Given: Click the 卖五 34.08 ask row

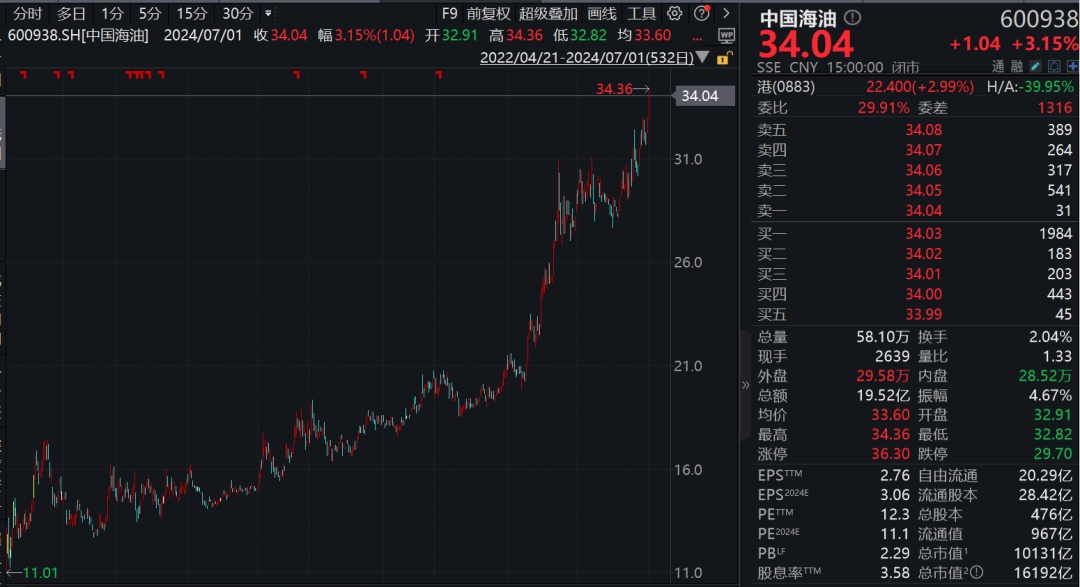Looking at the screenshot, I should [x=915, y=130].
